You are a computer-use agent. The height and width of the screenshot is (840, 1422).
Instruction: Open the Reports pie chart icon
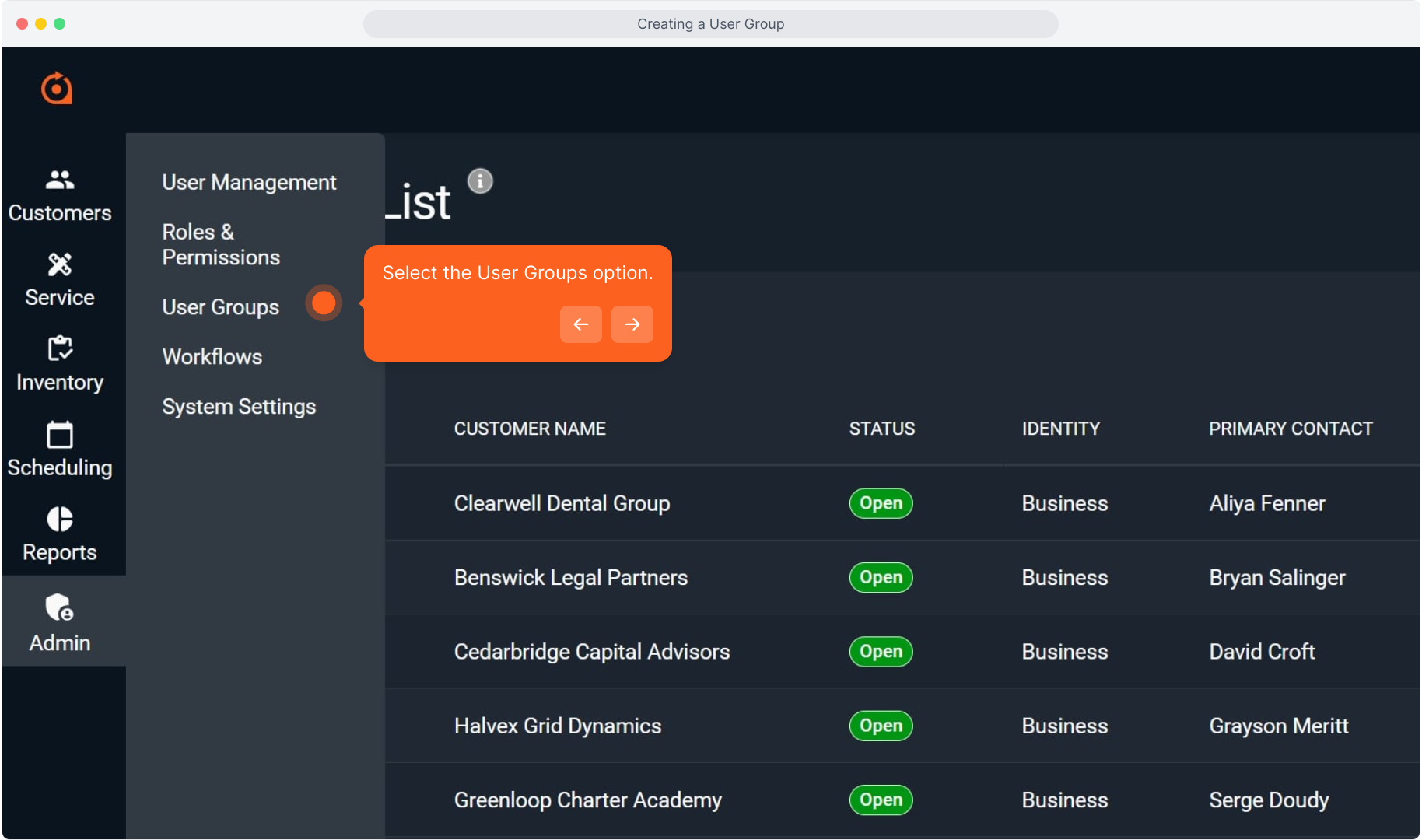(60, 520)
